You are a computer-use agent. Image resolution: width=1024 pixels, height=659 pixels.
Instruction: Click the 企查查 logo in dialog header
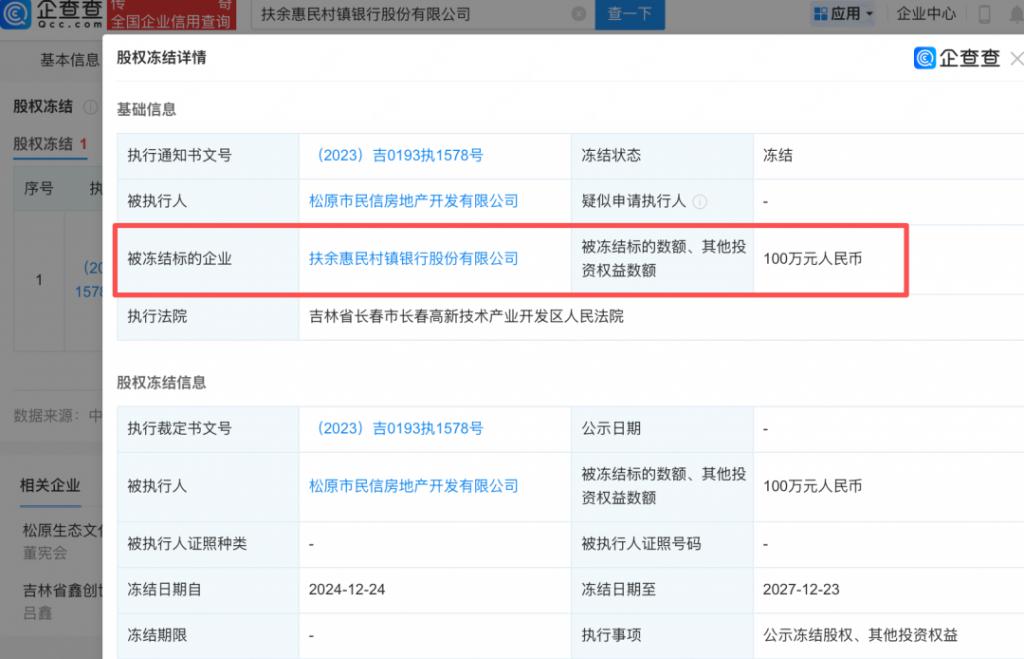point(957,58)
